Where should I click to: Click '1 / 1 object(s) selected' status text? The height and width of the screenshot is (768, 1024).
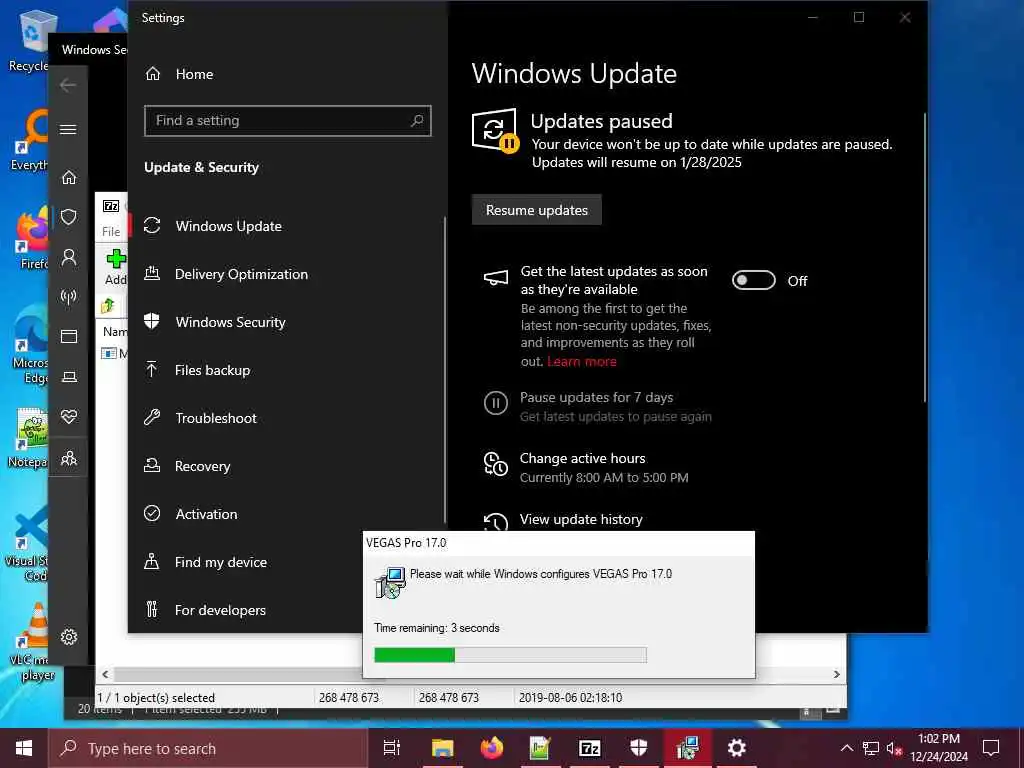point(156,697)
